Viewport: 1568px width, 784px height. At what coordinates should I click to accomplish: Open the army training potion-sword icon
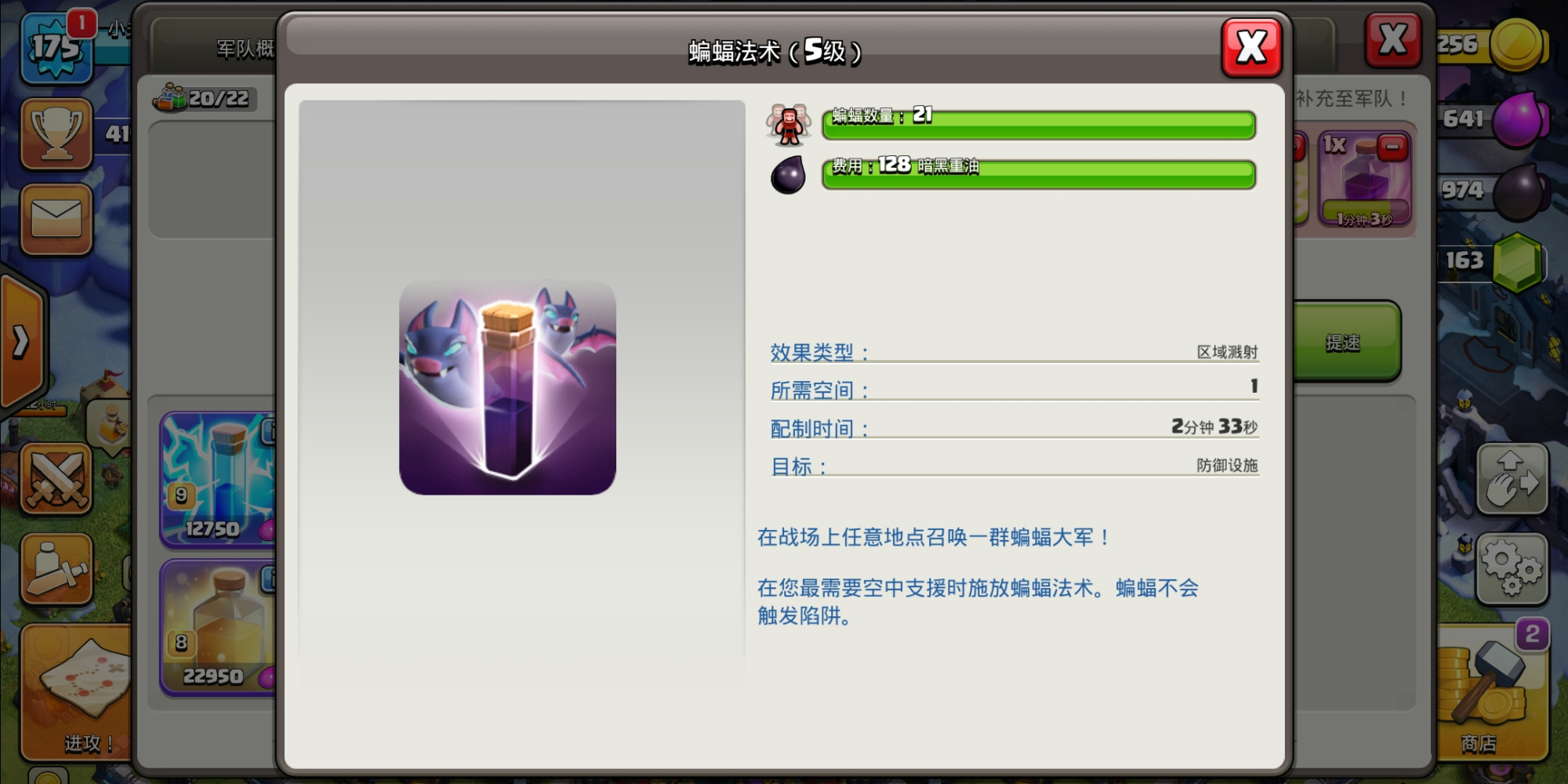(56, 569)
